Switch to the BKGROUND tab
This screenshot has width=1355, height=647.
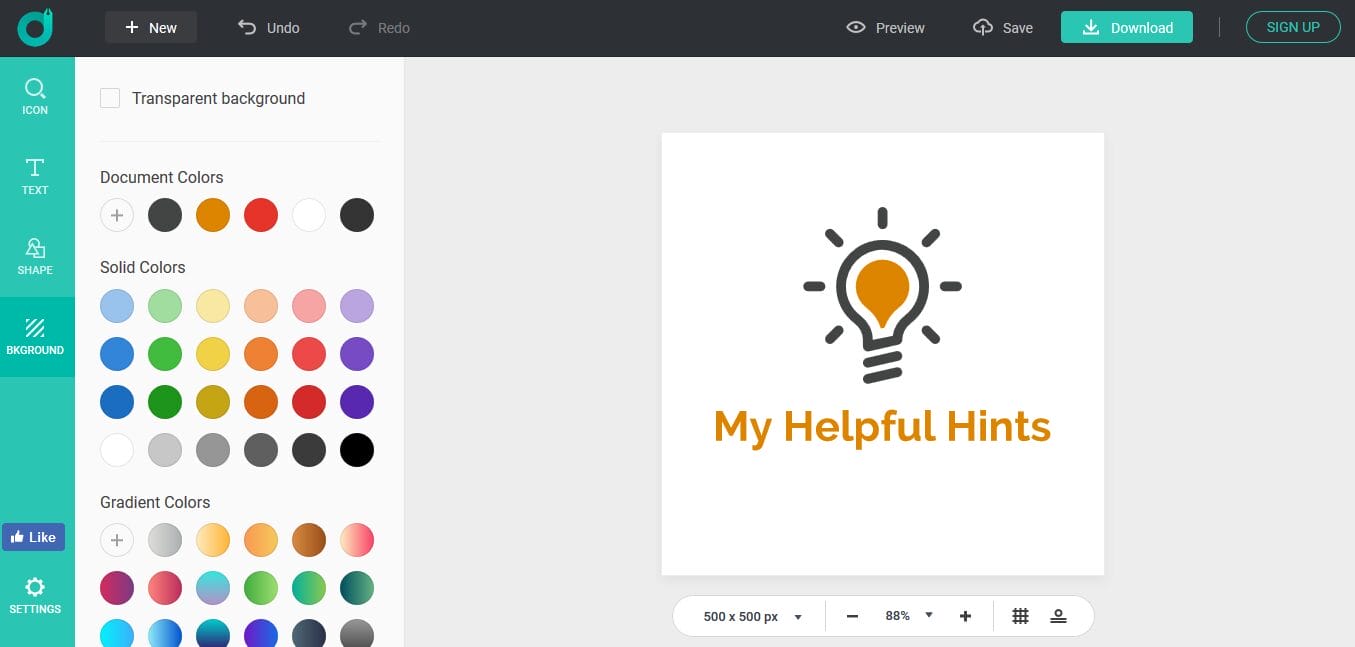[35, 336]
